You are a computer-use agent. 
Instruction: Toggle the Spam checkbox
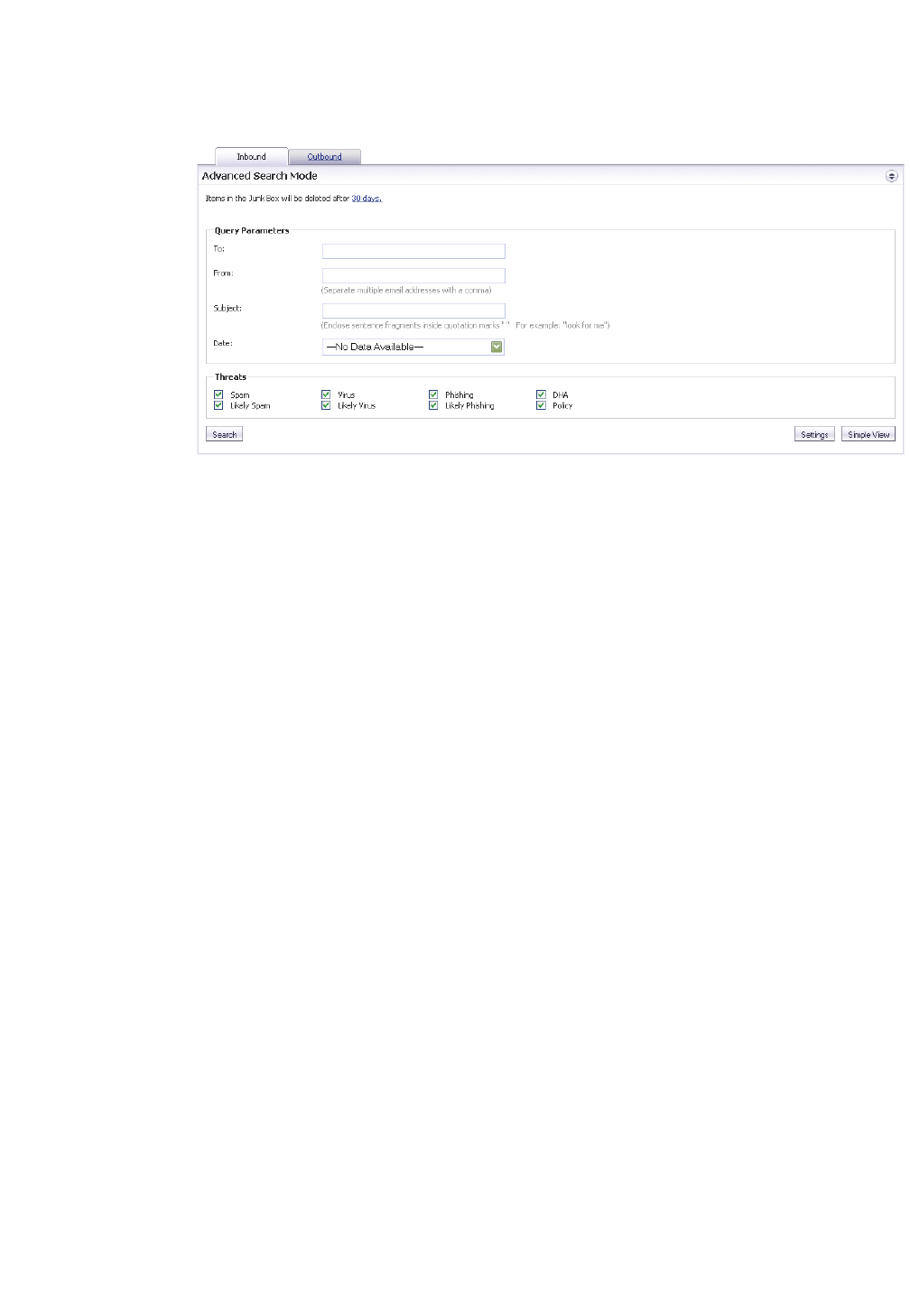click(x=218, y=394)
